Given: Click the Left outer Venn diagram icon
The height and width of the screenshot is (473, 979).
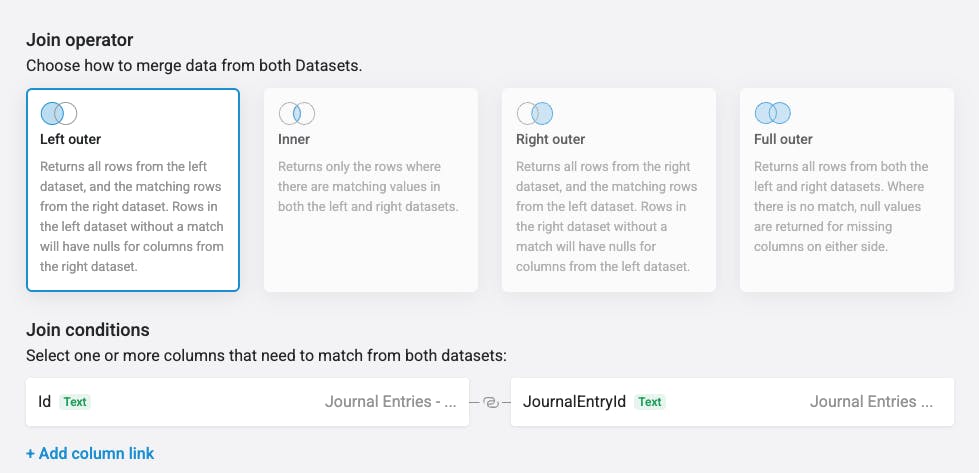Looking at the screenshot, I should click(59, 114).
